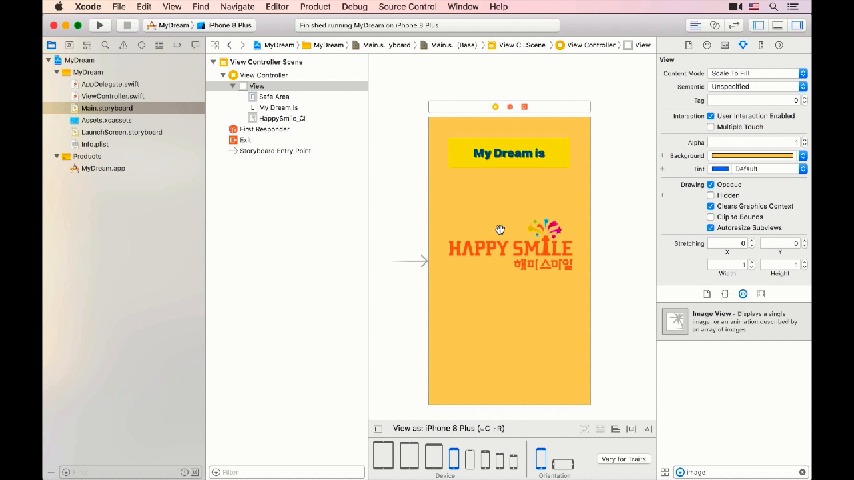854x480 pixels.
Task: Enable the Hidden checkbox
Action: 710,195
